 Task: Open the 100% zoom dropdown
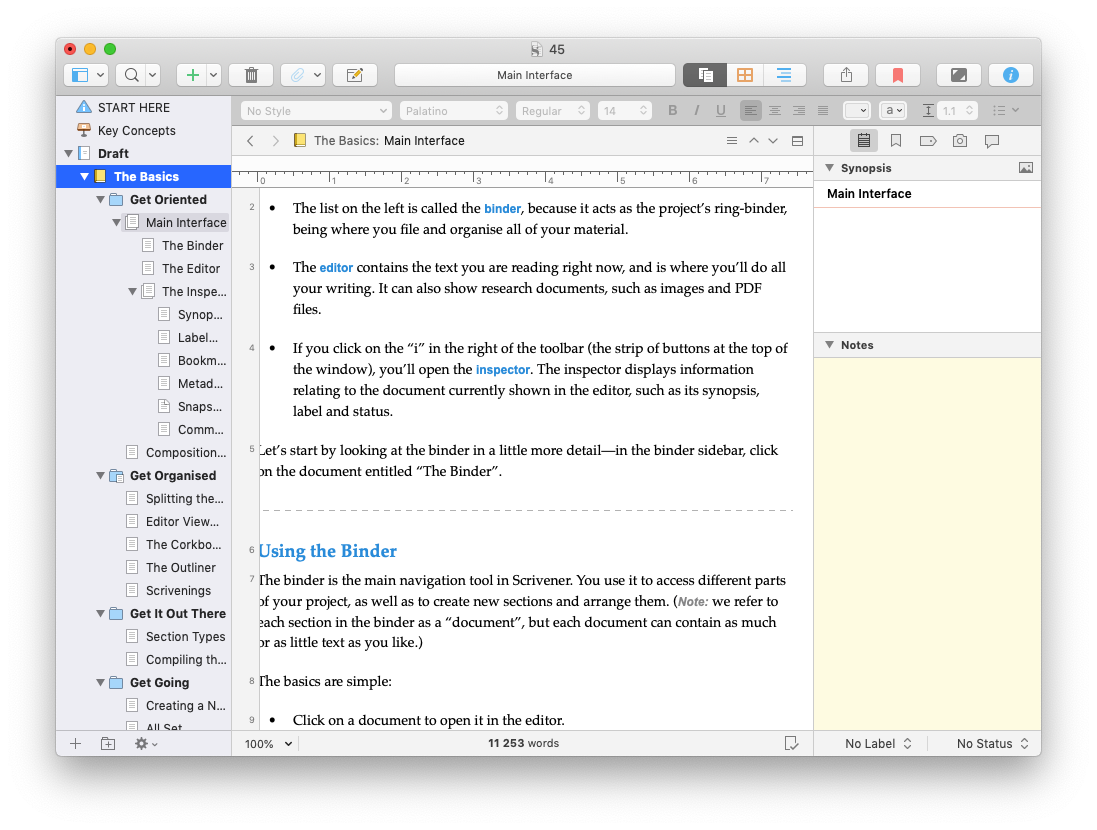point(269,743)
